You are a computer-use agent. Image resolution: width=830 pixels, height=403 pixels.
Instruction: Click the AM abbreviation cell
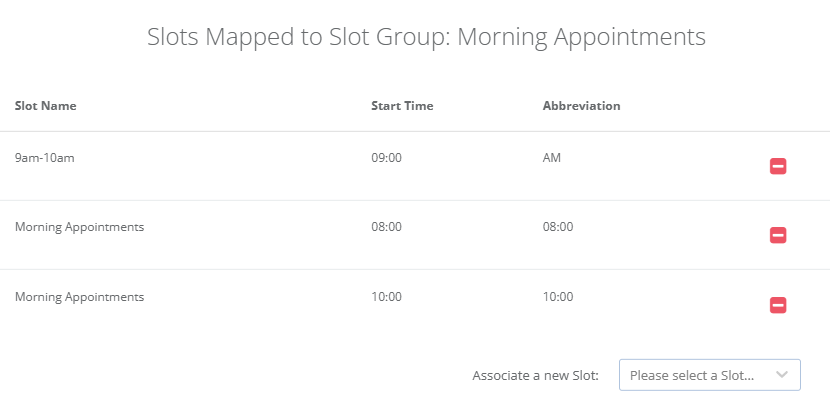click(x=552, y=157)
